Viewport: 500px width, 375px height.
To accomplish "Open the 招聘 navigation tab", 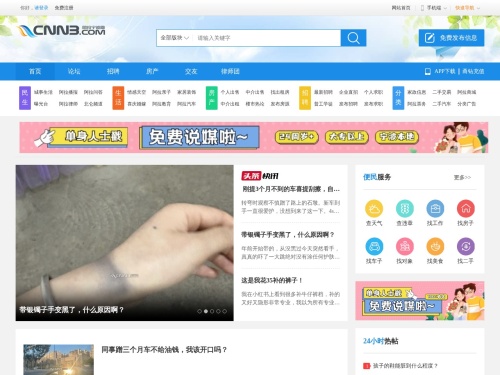I will pyautogui.click(x=113, y=71).
